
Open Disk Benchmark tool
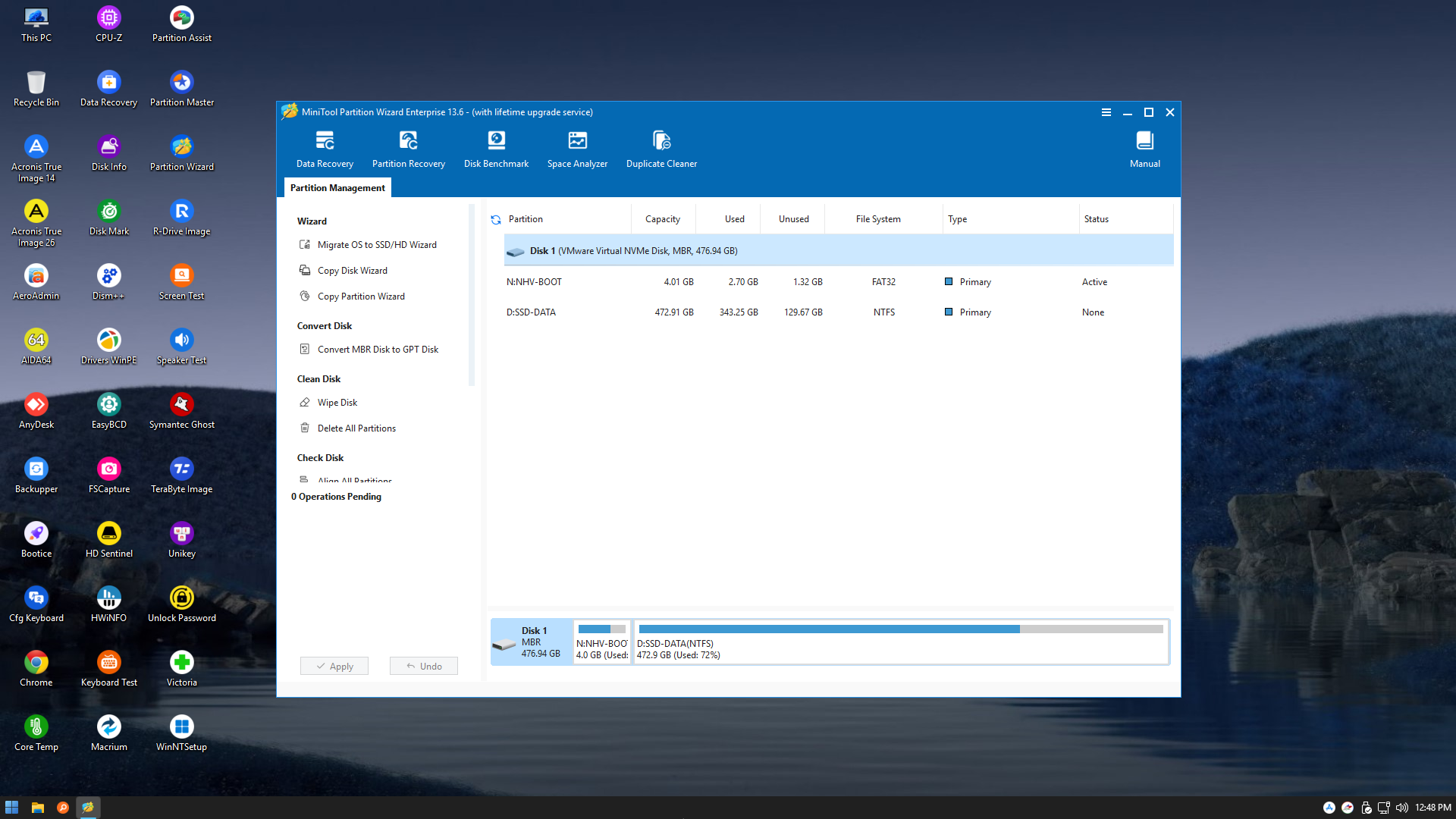click(x=496, y=149)
